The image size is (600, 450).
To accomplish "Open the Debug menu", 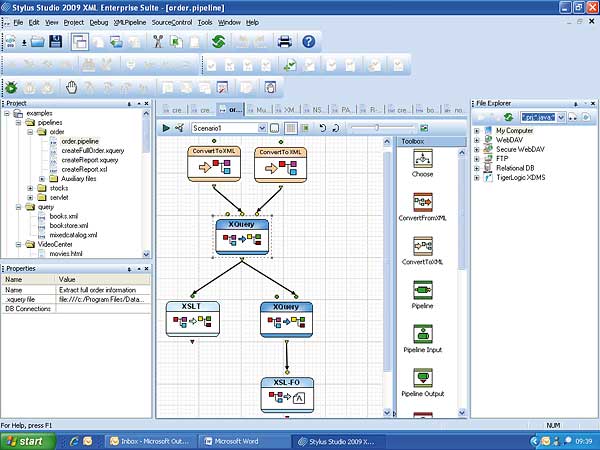I will point(99,23).
